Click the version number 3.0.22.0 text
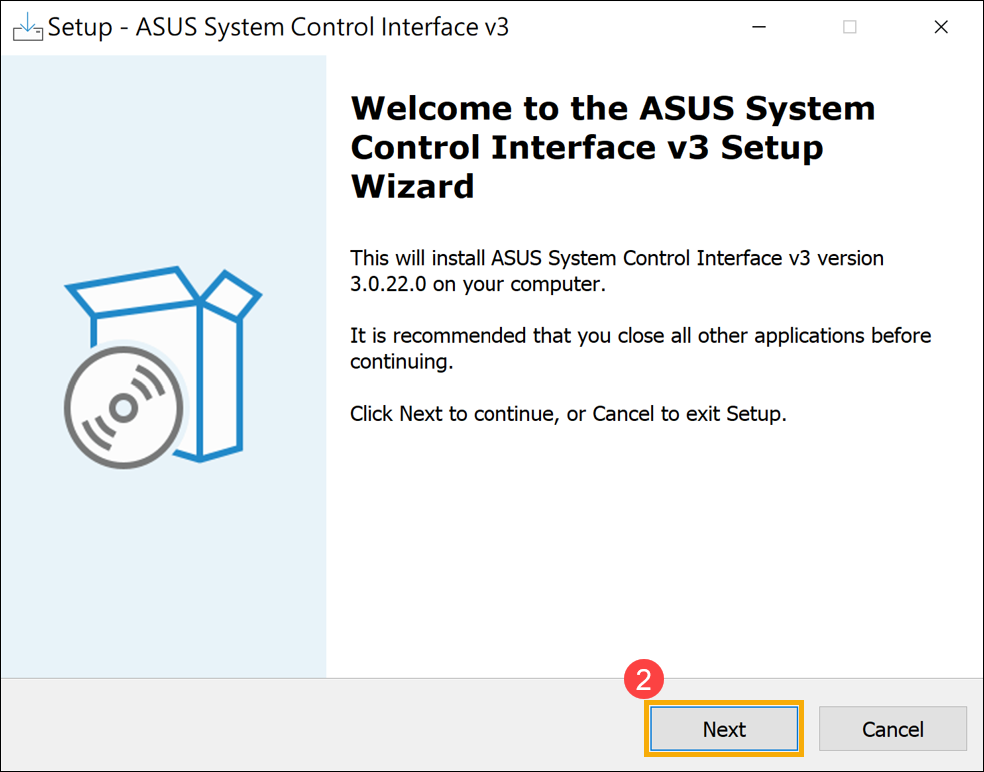The height and width of the screenshot is (772, 984). [388, 284]
